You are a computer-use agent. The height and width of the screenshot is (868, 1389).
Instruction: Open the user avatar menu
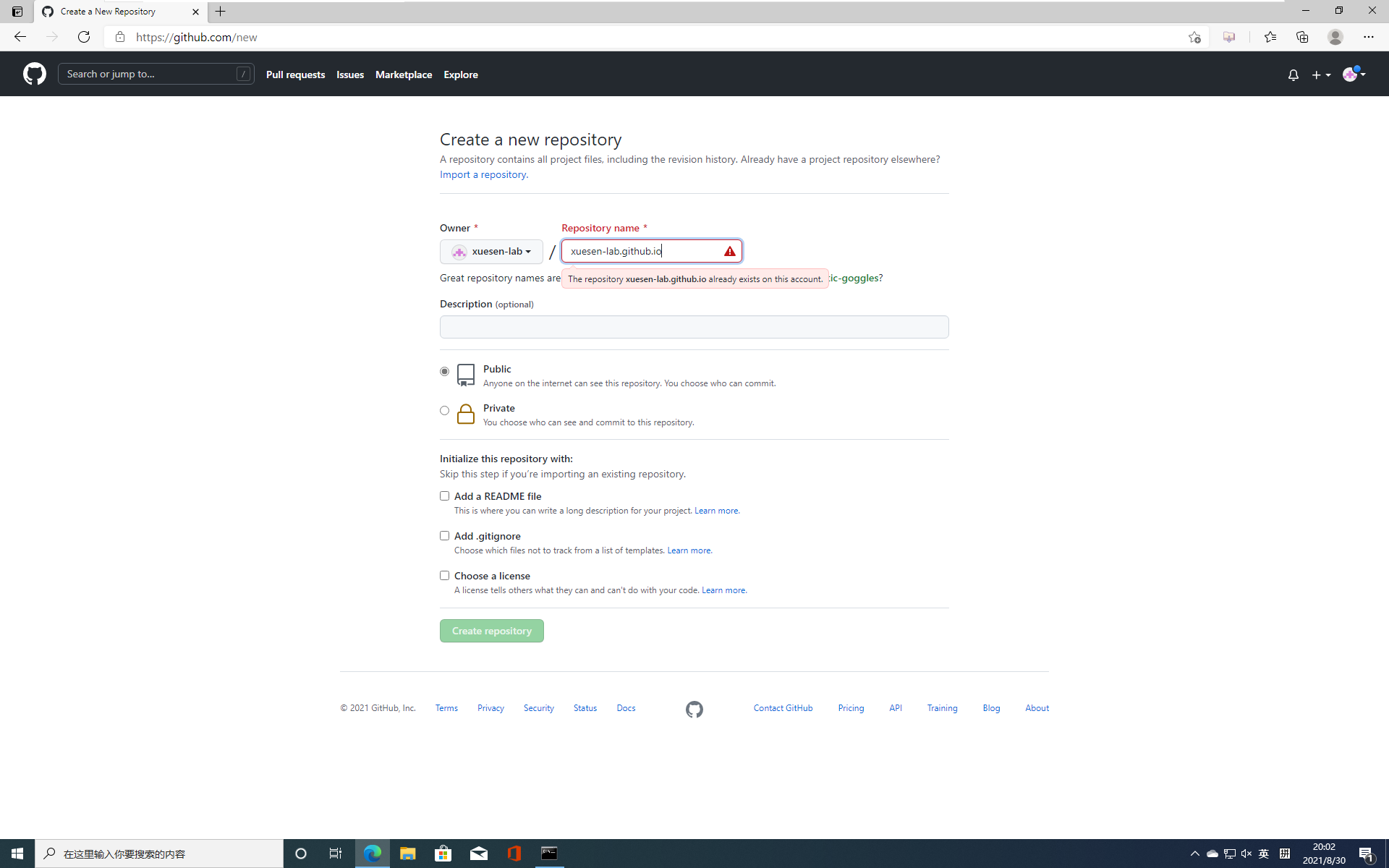pyautogui.click(x=1354, y=74)
